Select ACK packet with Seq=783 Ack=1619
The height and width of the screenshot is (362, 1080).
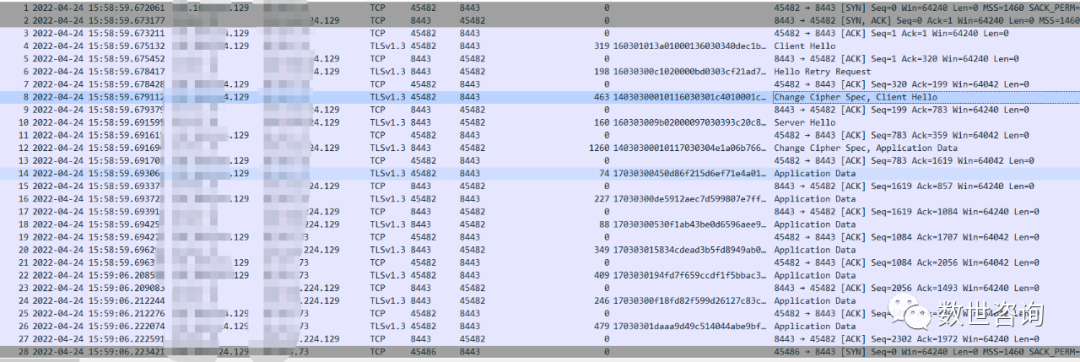pos(540,161)
